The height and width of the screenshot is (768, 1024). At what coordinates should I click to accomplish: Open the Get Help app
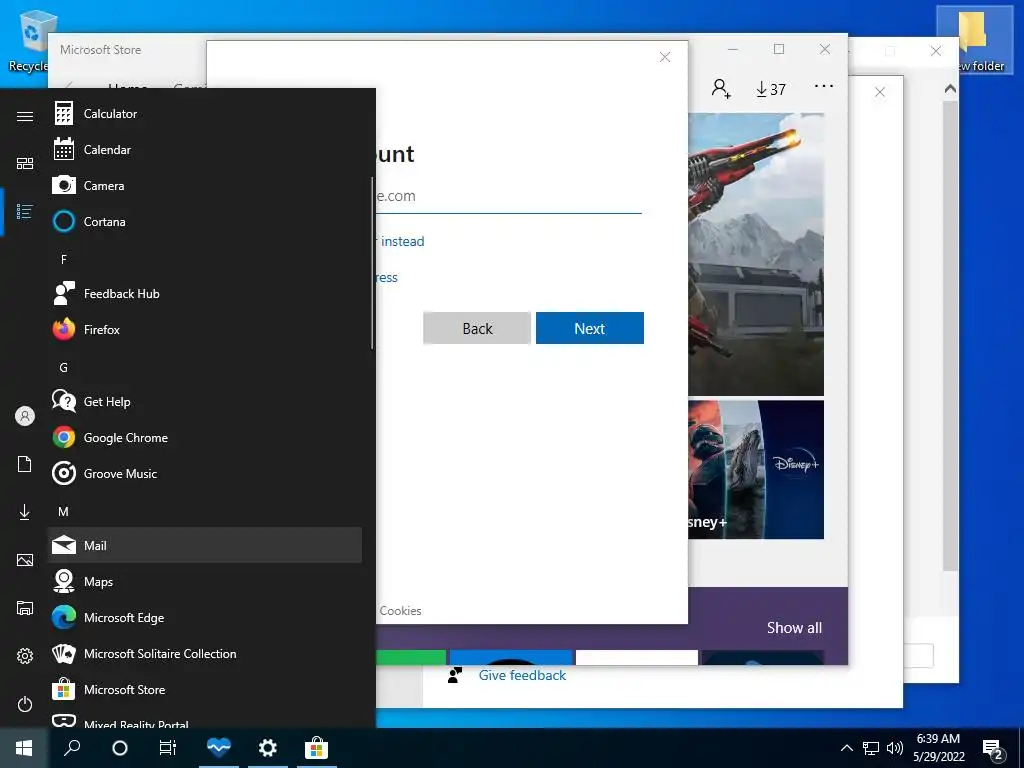point(204,402)
